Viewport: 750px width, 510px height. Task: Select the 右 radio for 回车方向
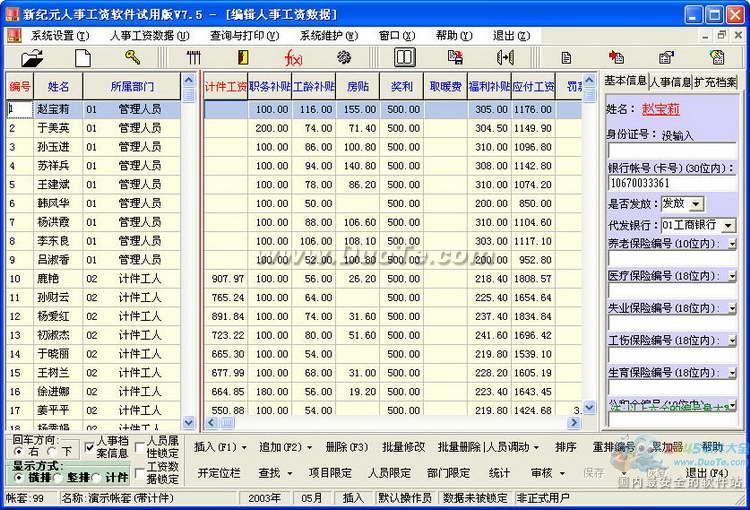coord(19,451)
